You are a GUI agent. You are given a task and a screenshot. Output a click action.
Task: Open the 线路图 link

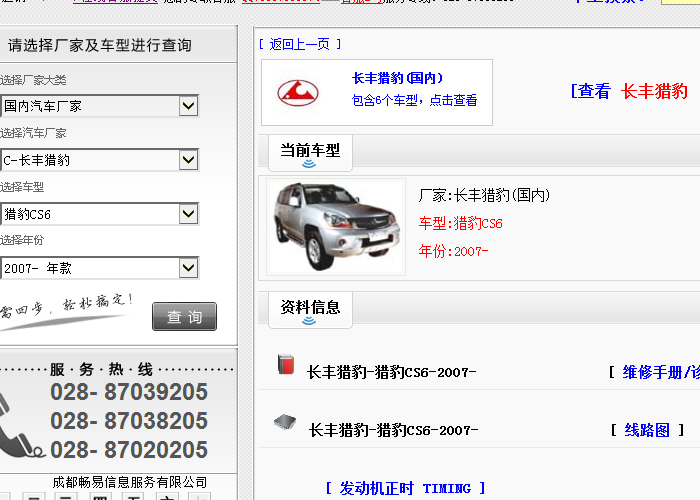click(x=647, y=430)
